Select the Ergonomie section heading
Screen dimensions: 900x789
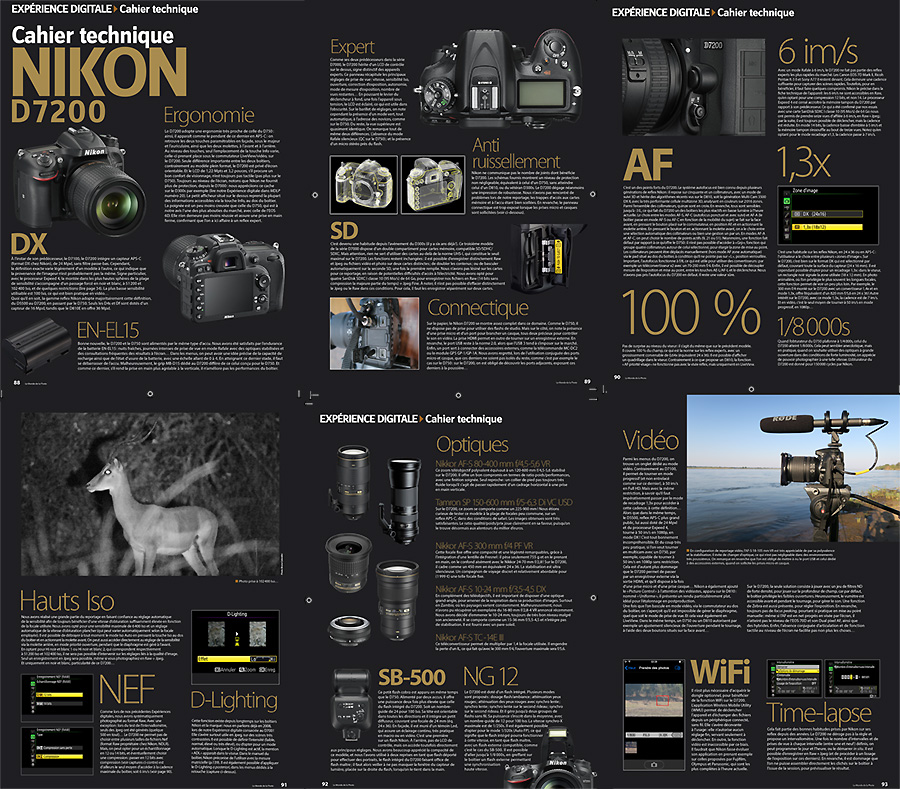209,115
